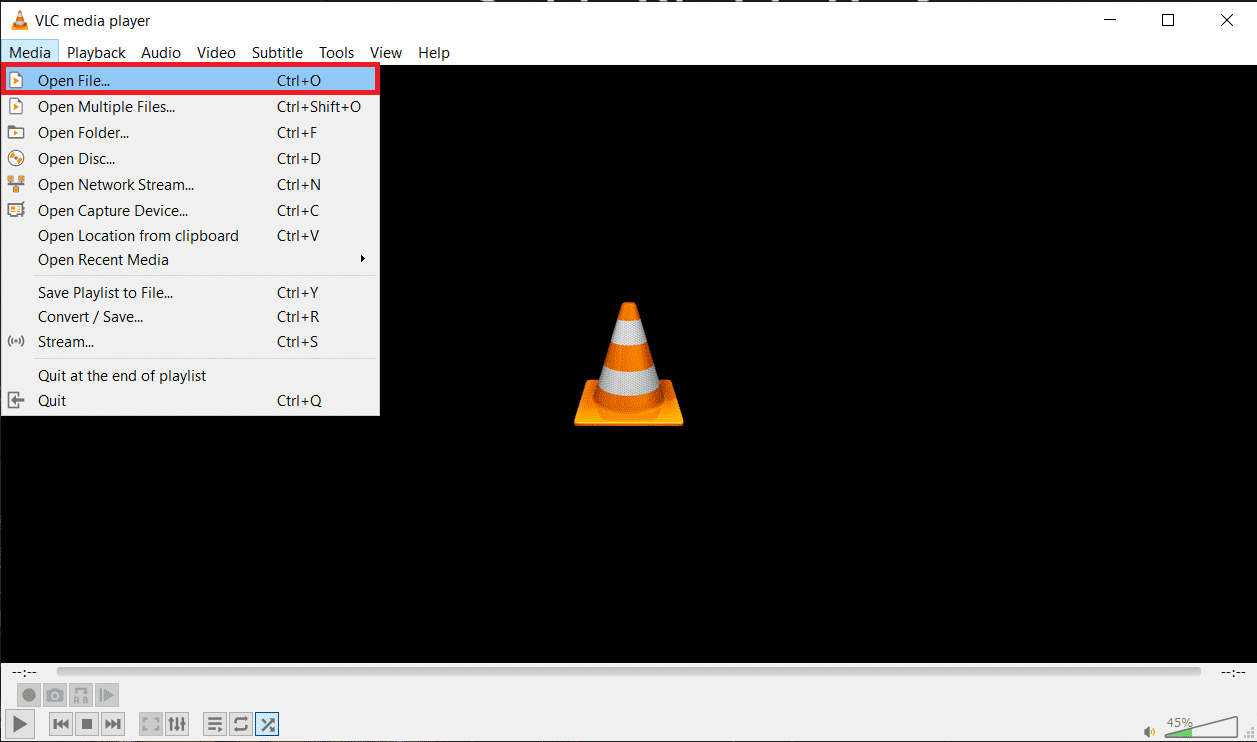Mute audio with the speaker icon

(1150, 732)
